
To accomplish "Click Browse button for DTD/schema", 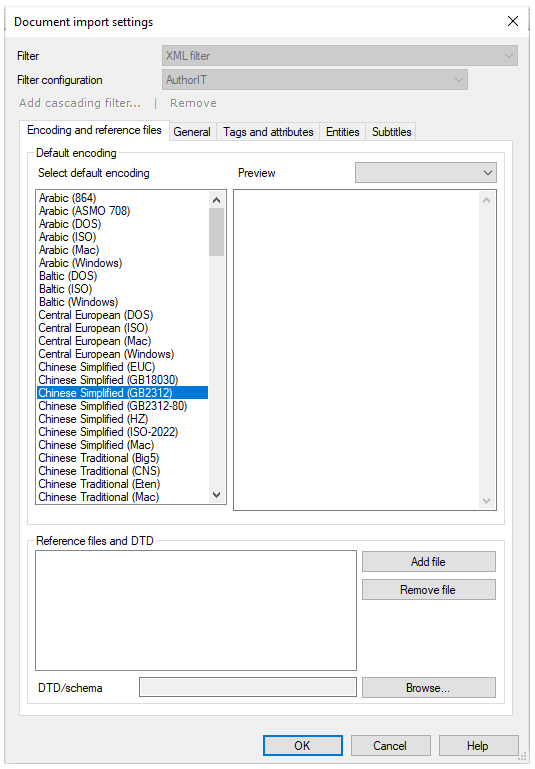I will [429, 688].
